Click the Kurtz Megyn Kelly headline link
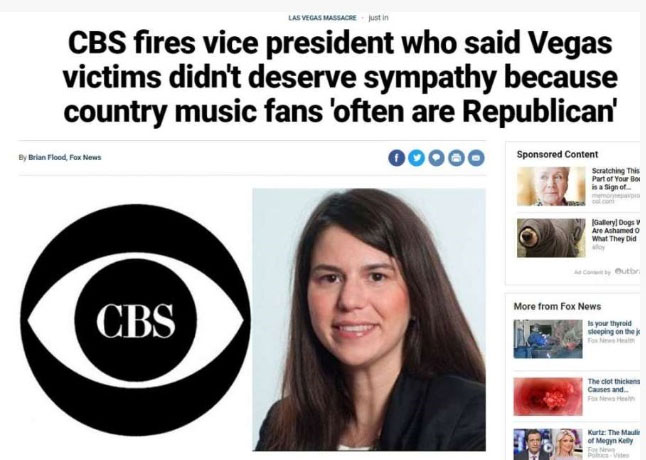 (614, 436)
